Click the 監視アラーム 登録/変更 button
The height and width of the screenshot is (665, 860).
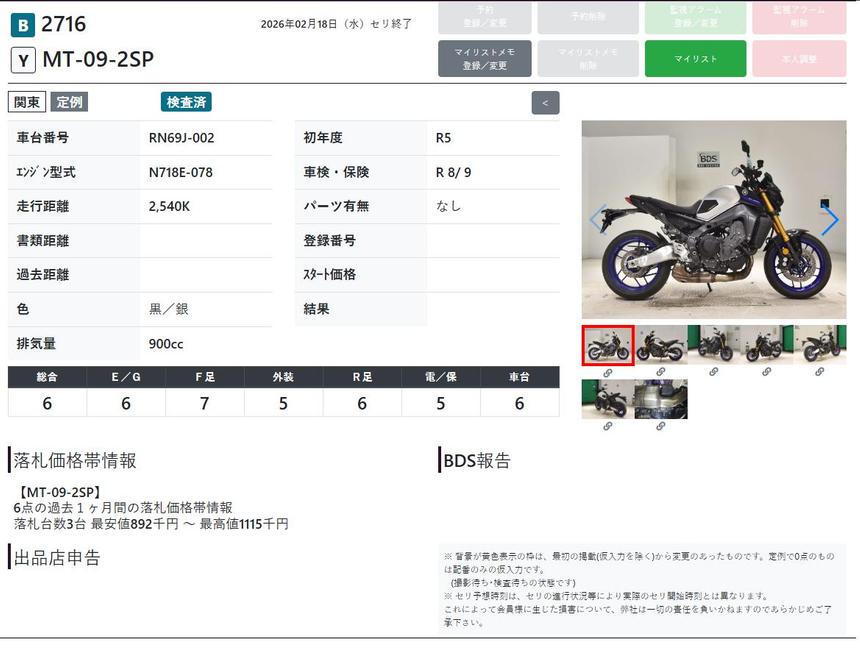coord(695,17)
